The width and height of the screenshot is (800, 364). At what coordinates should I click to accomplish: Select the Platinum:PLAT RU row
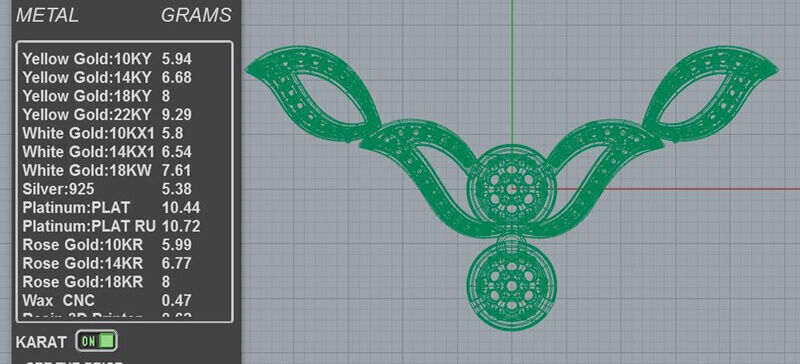(x=125, y=226)
